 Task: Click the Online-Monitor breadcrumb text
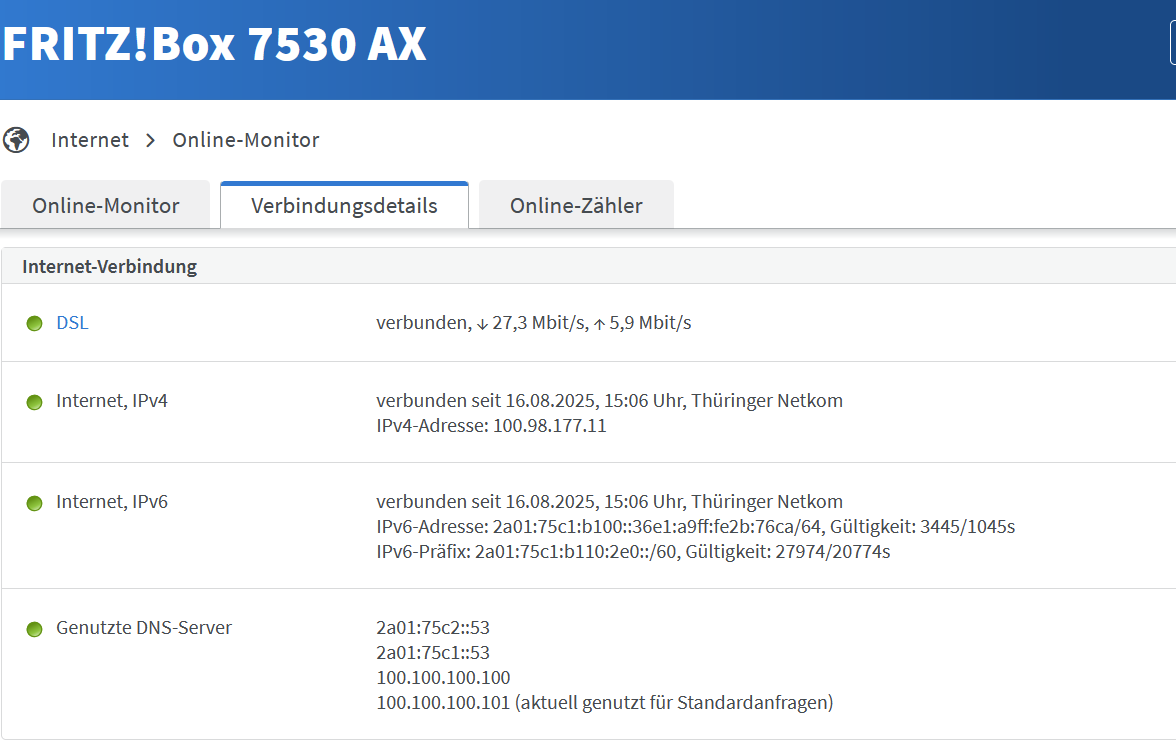coord(246,140)
